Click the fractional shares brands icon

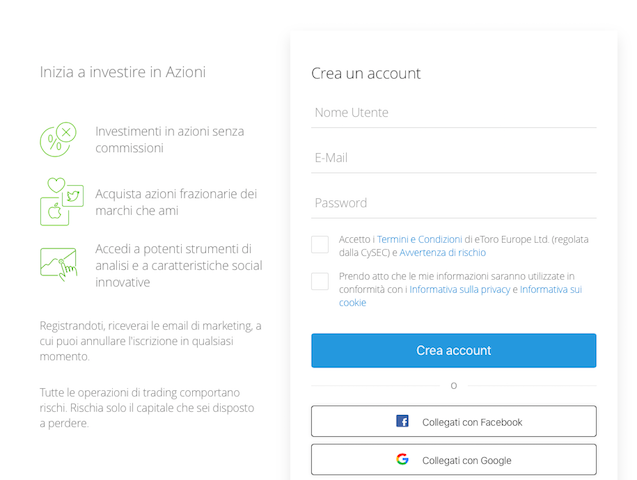(x=62, y=201)
